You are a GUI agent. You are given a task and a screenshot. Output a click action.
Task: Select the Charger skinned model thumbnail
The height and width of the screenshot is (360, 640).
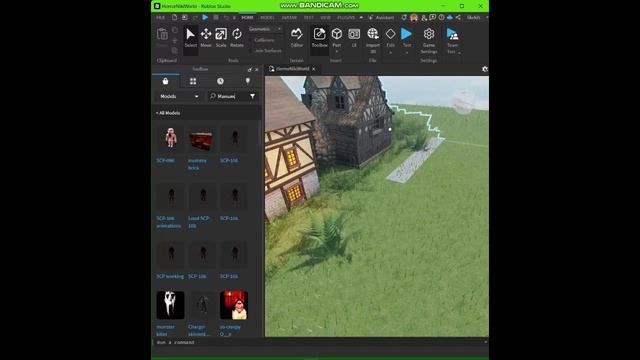coord(202,305)
